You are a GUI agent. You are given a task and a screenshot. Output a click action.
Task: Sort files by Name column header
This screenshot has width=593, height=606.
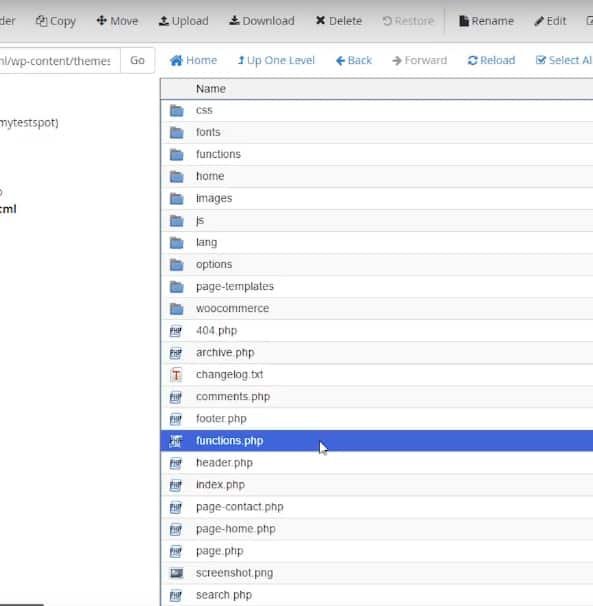[211, 89]
